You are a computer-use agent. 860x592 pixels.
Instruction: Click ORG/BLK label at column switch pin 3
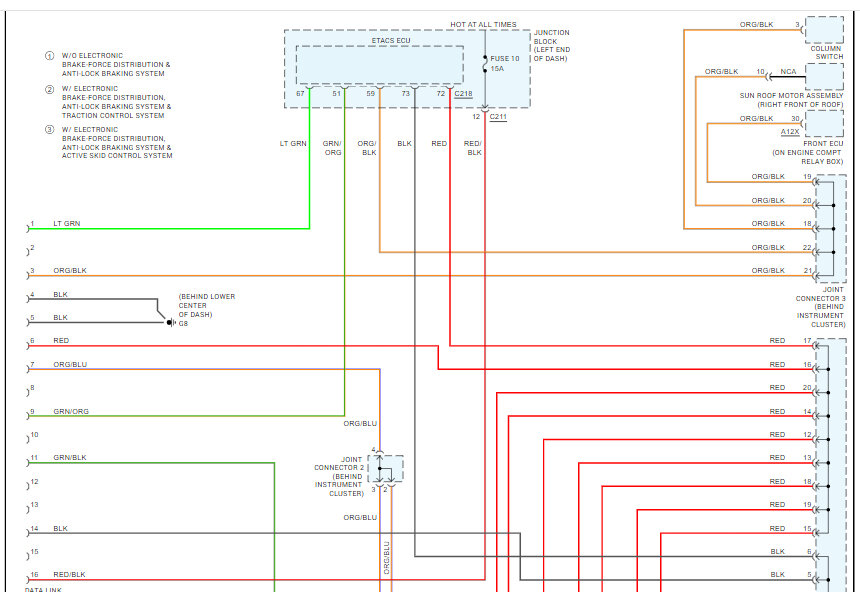coord(756,25)
